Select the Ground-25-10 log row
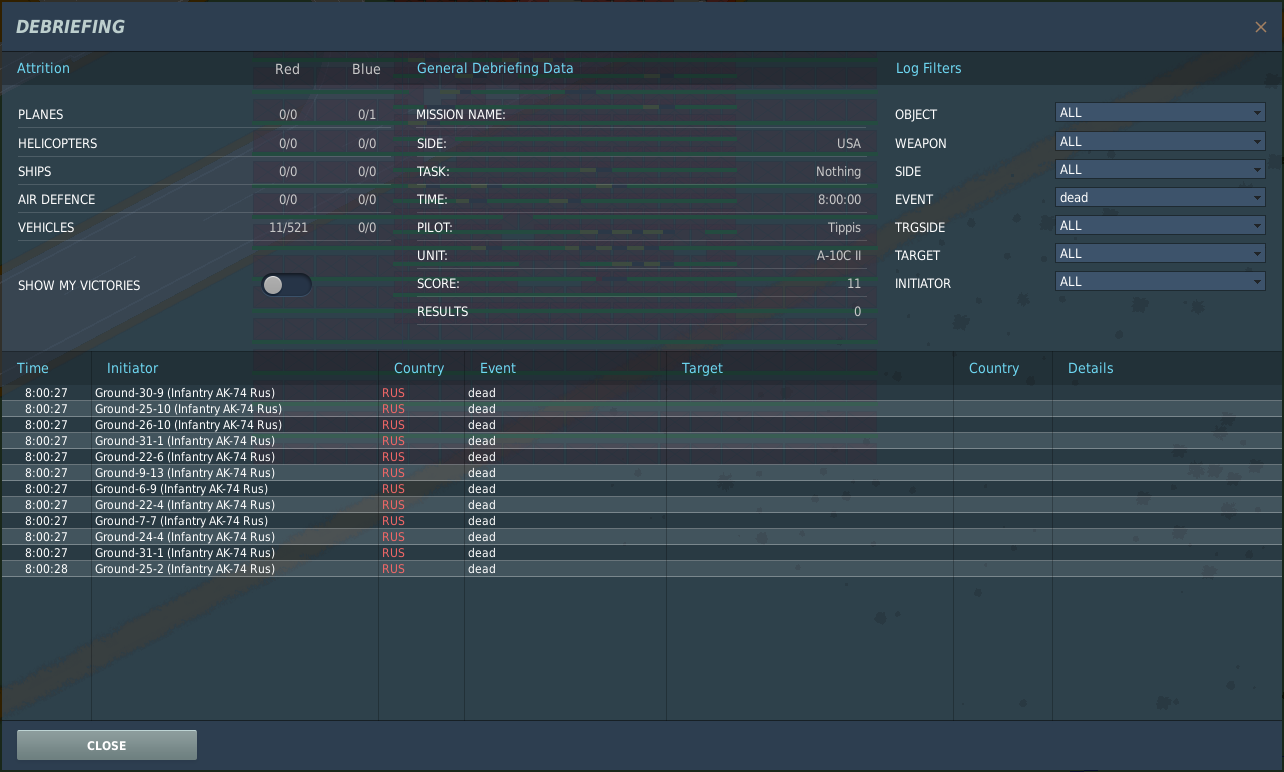Image resolution: width=1284 pixels, height=772 pixels. tap(642, 409)
